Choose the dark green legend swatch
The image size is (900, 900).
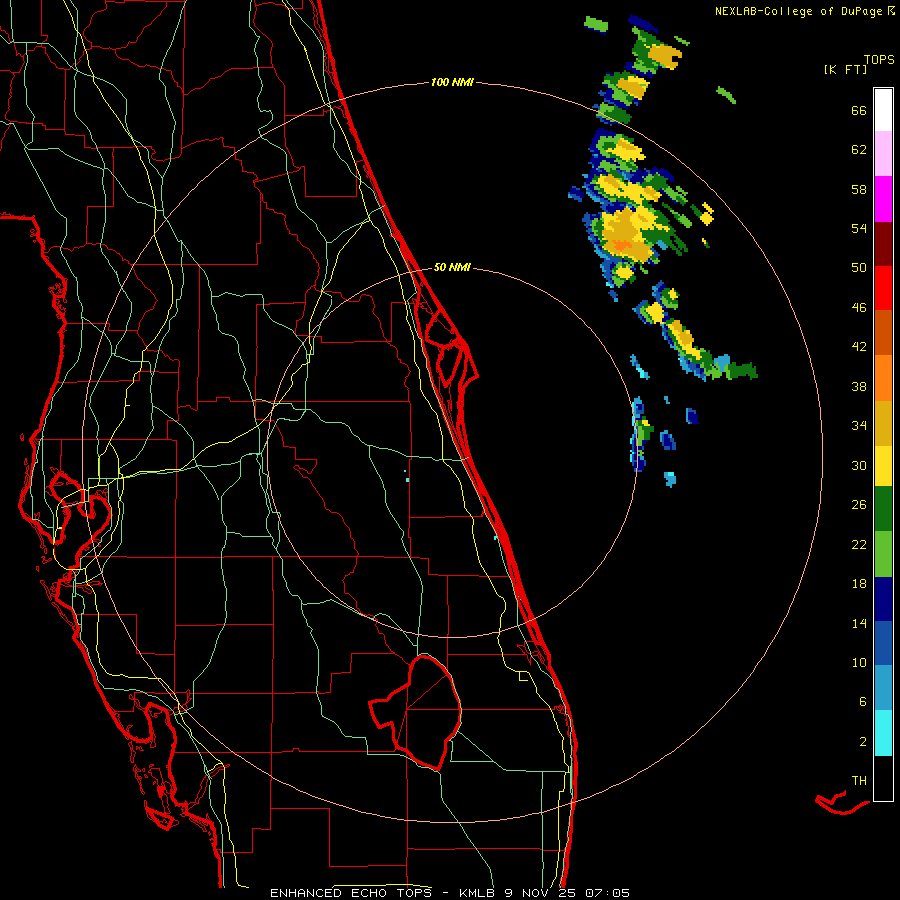coord(883,509)
